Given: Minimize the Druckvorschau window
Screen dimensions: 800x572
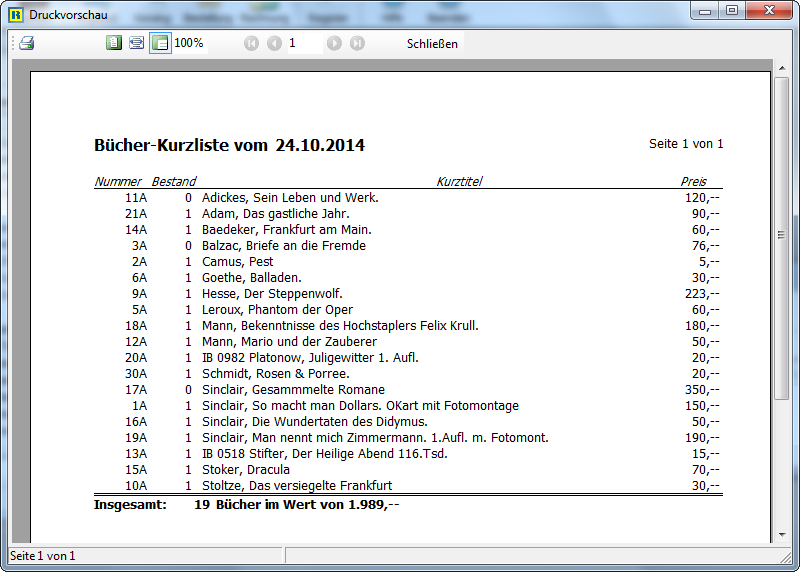Looking at the screenshot, I should pos(707,11).
